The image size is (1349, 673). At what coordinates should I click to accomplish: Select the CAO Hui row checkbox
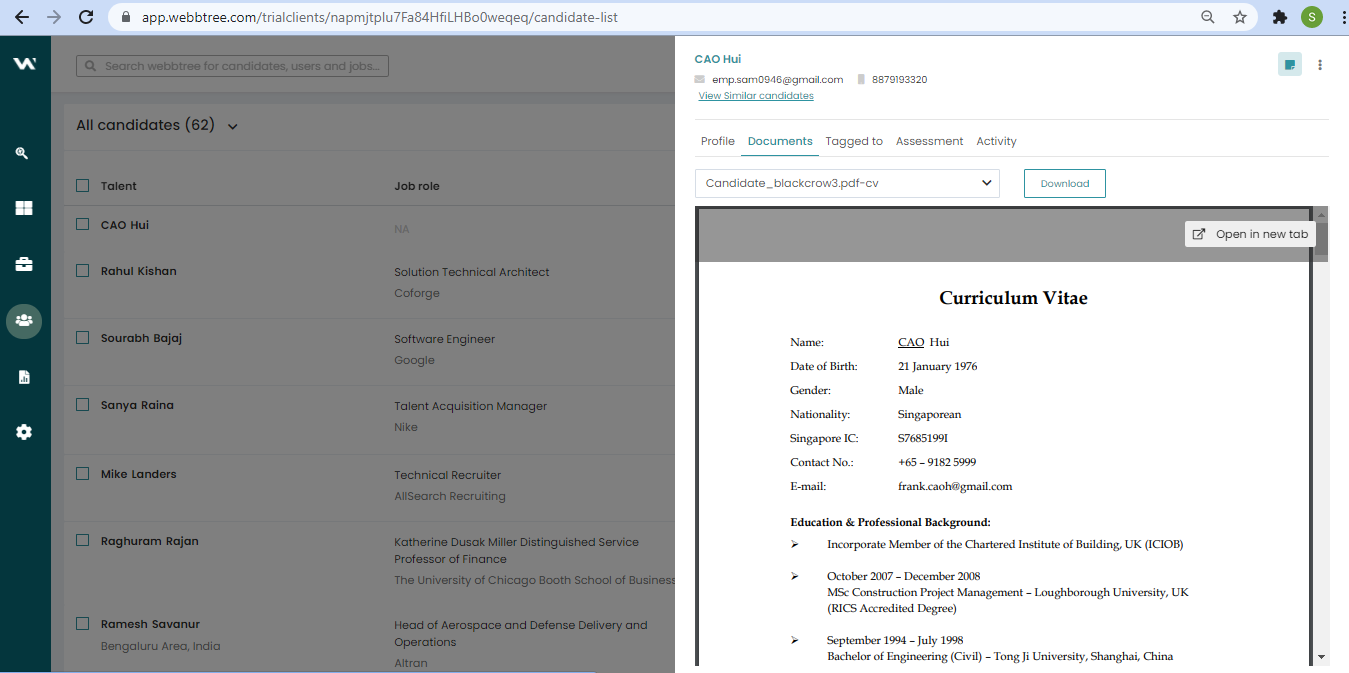click(83, 224)
